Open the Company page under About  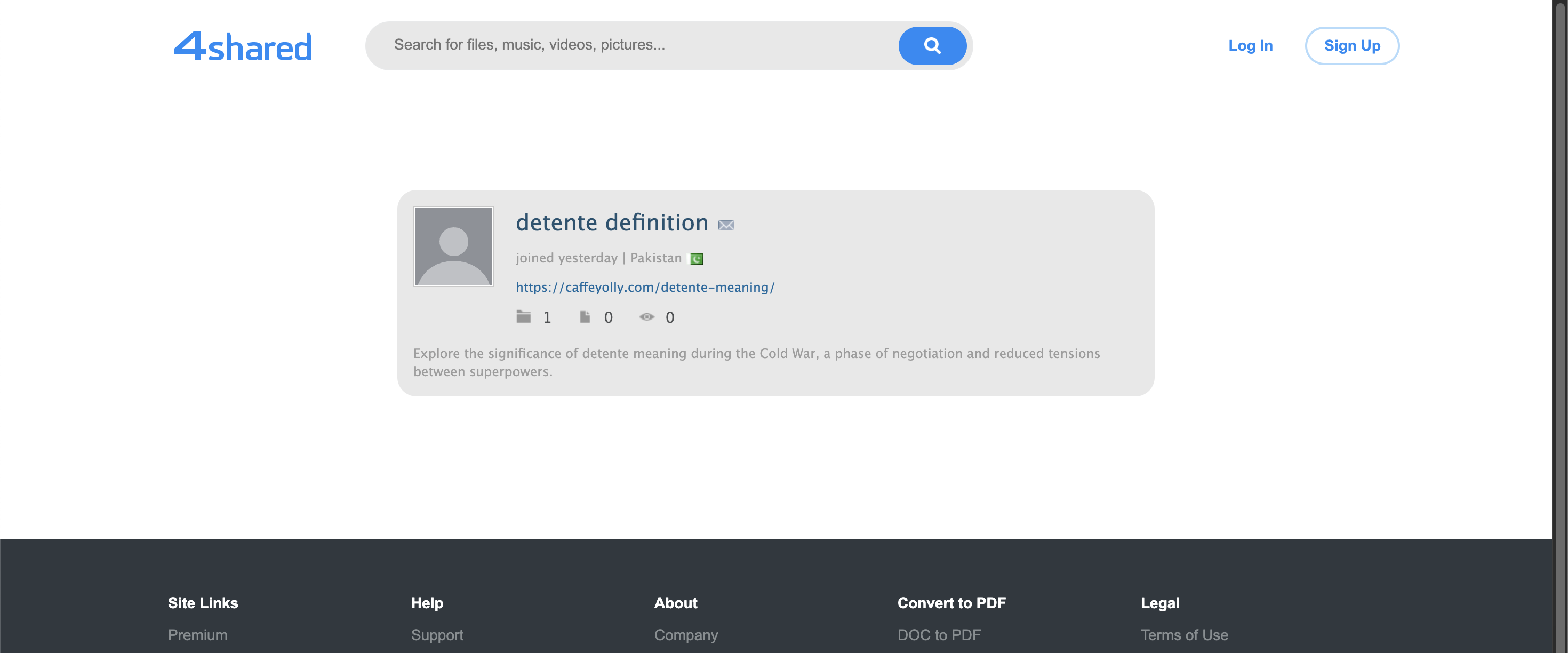click(686, 635)
